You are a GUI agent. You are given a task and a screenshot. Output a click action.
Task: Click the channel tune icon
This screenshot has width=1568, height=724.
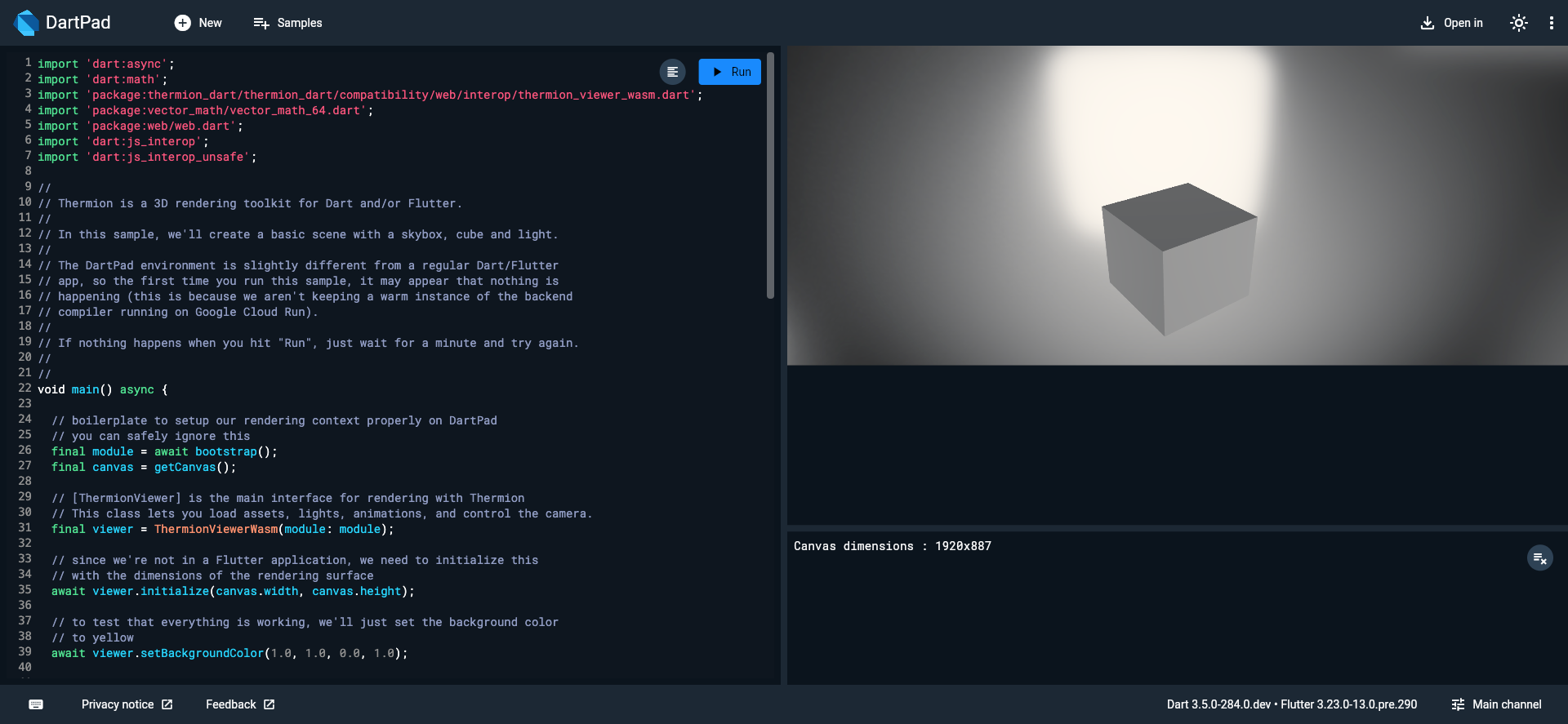point(1458,704)
